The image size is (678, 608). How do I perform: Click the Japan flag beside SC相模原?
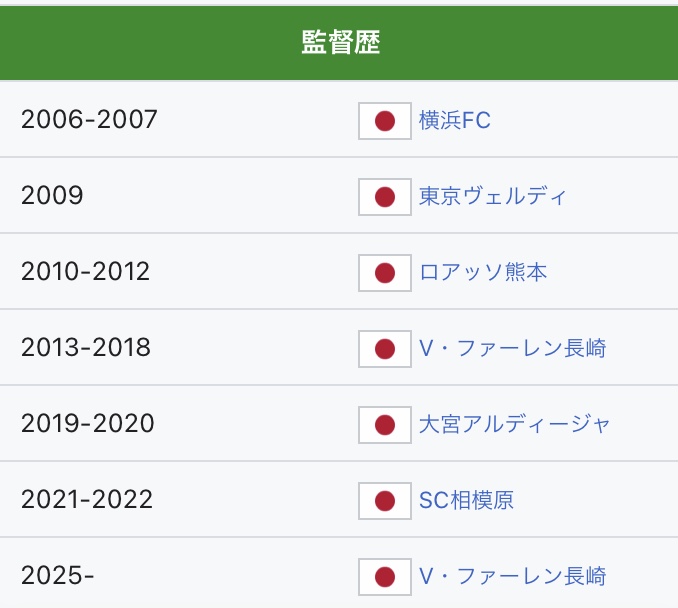tap(385, 501)
